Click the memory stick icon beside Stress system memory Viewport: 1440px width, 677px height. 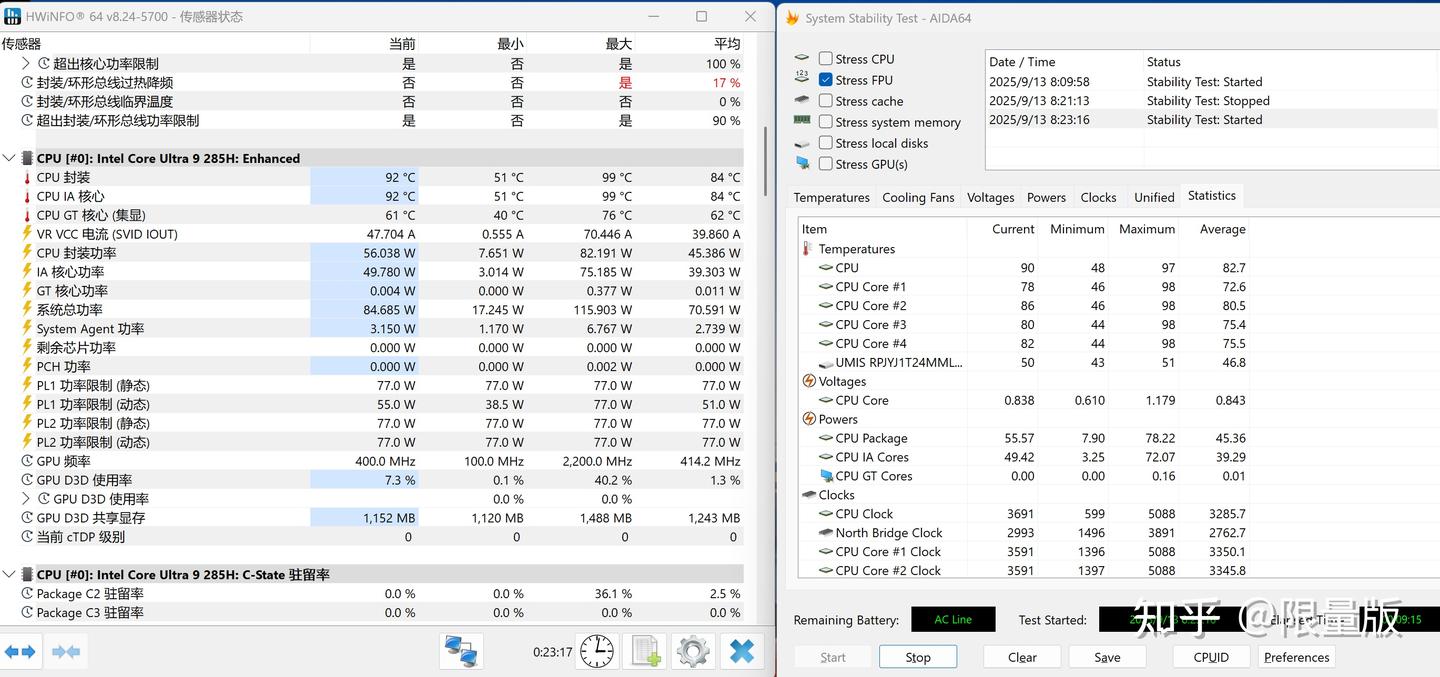[802, 120]
